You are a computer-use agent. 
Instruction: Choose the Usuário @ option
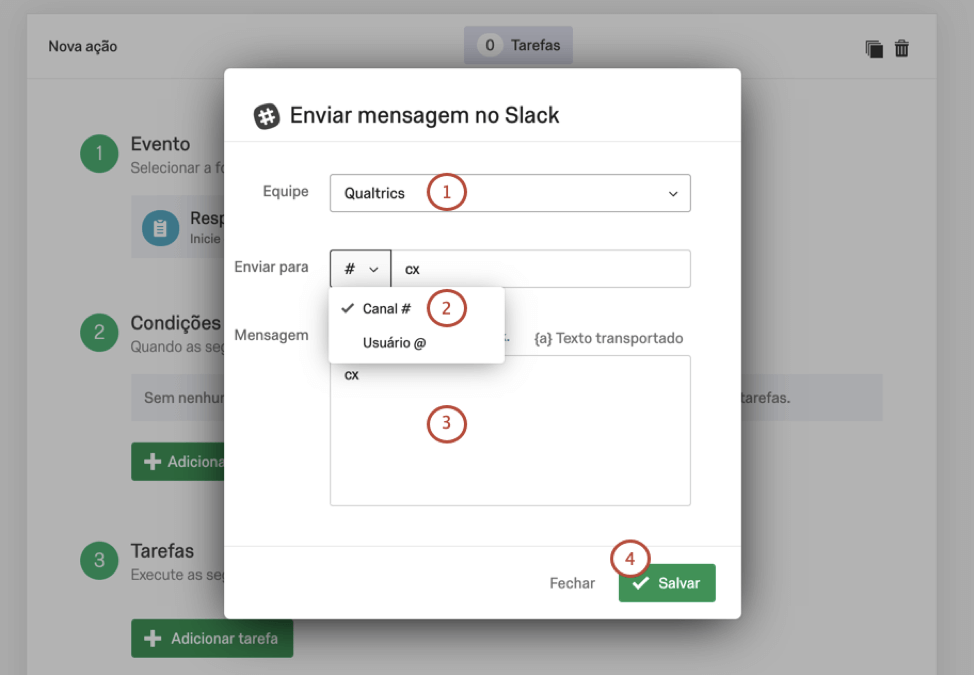tap(394, 342)
